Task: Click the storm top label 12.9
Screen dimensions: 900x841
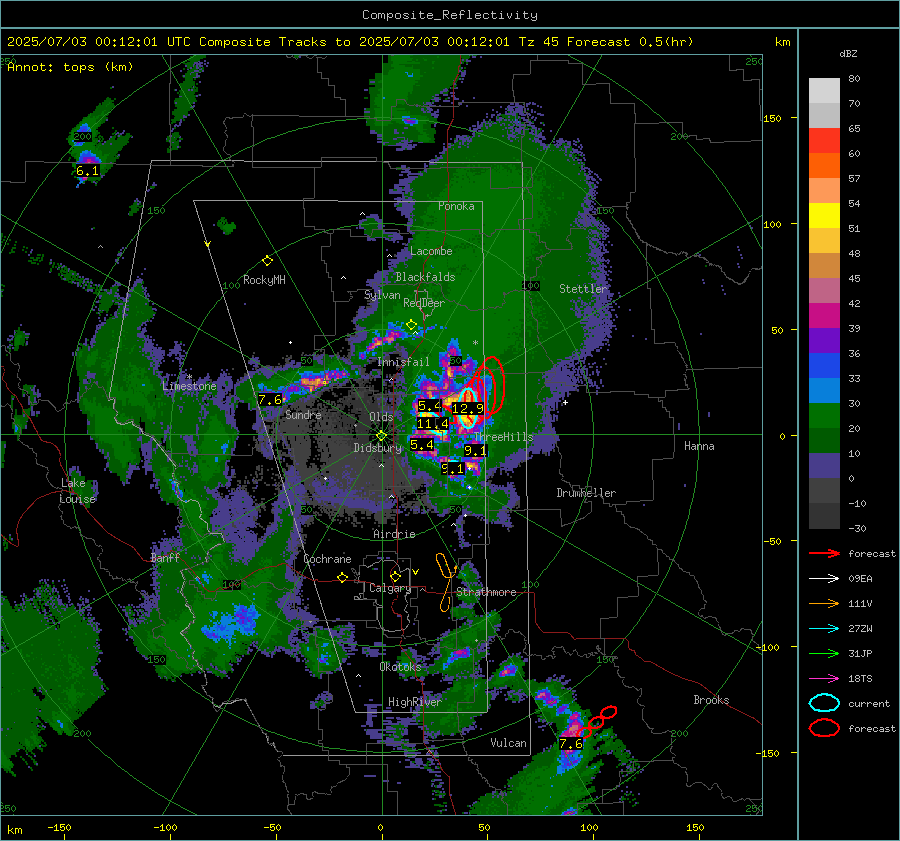Action: tap(467, 408)
